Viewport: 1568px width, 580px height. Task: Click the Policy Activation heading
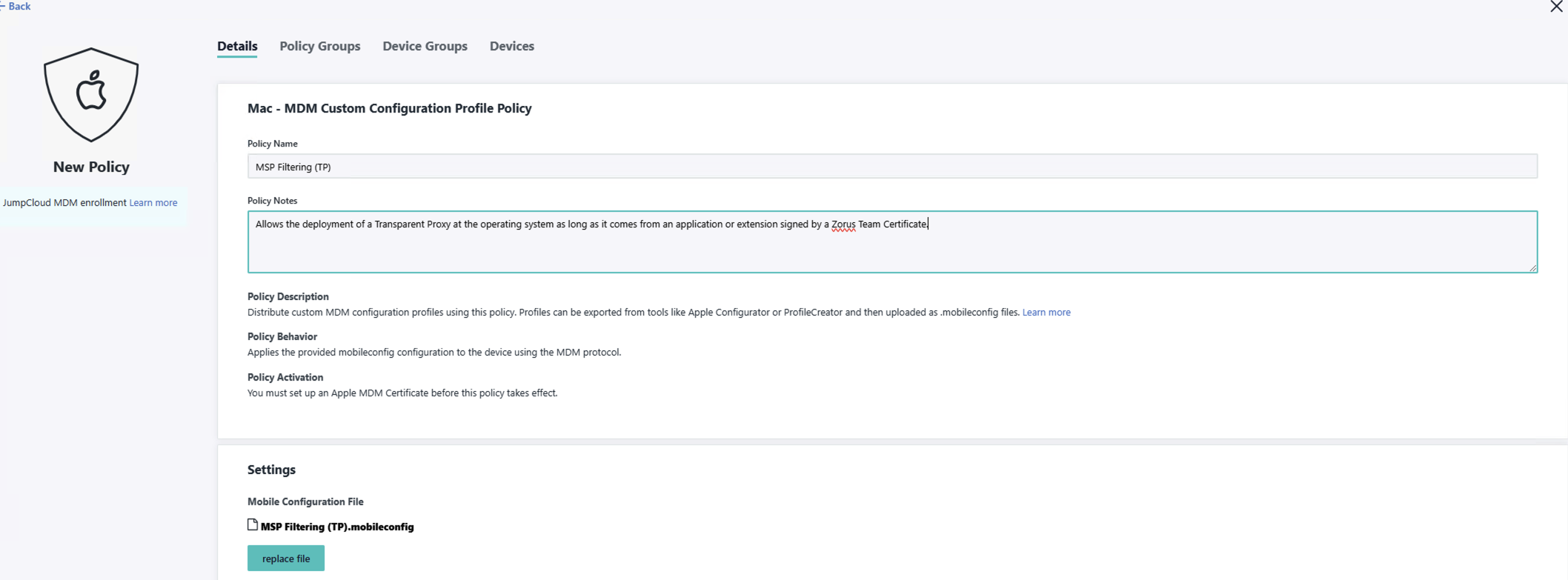285,377
